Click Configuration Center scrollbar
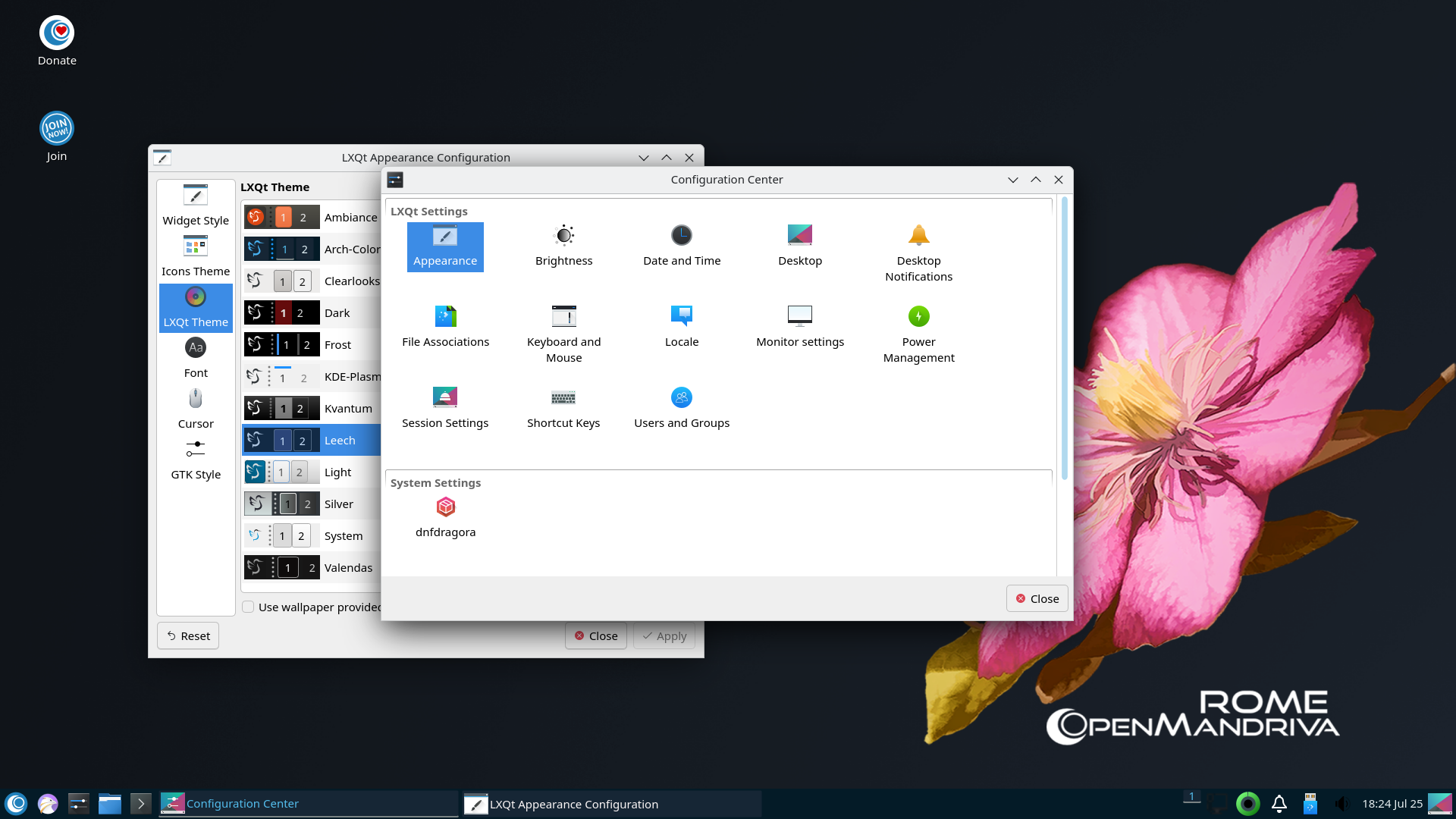Screen dimensions: 1456x819 pos(1065,338)
